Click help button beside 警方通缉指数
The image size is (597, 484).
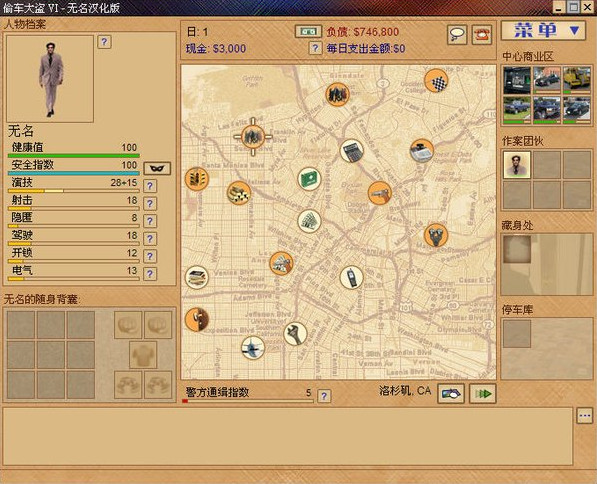[x=324, y=396]
